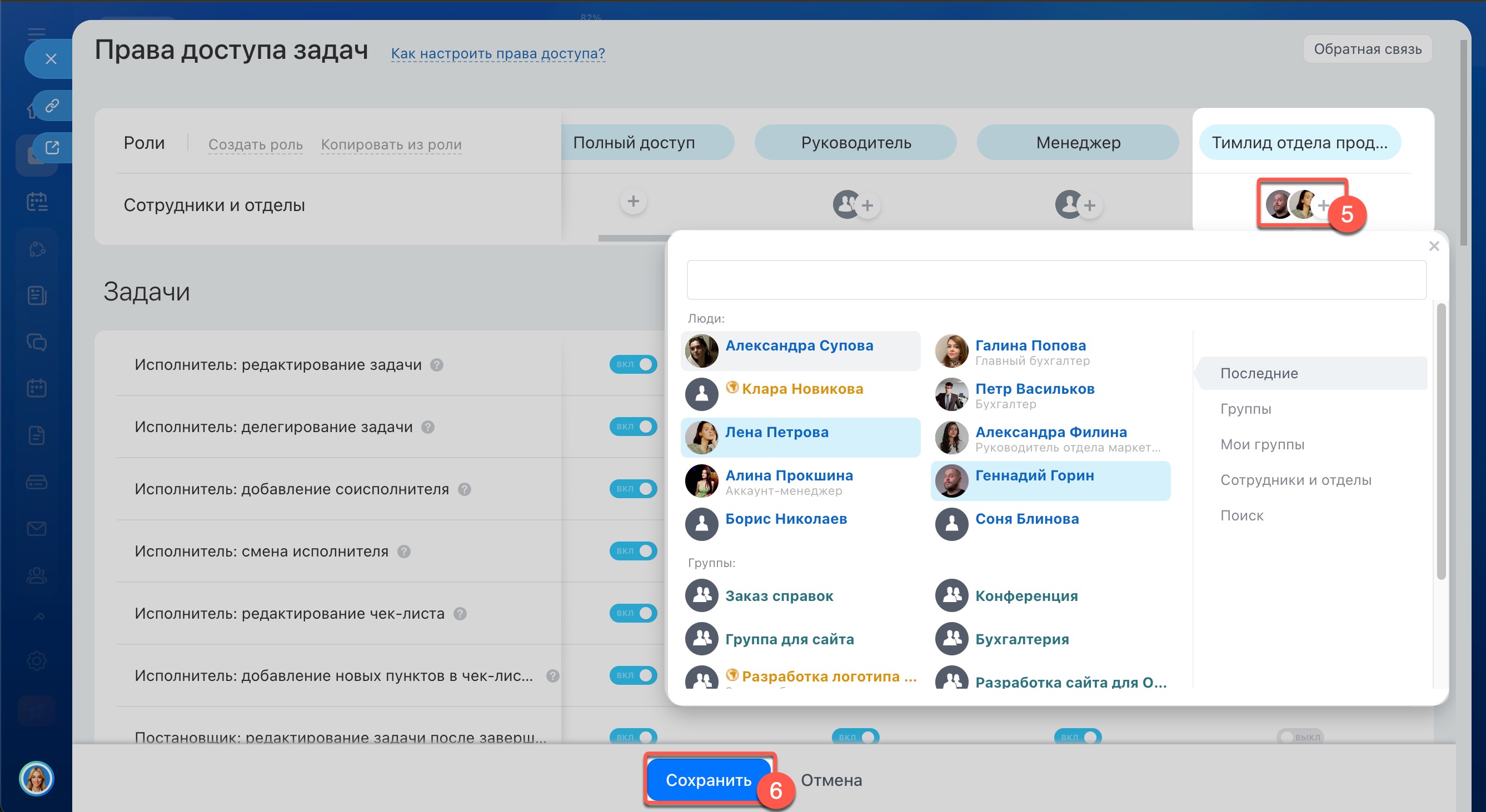1486x812 pixels.
Task: Toggle Исполнитель: делегирование задачи switch
Action: 633,427
